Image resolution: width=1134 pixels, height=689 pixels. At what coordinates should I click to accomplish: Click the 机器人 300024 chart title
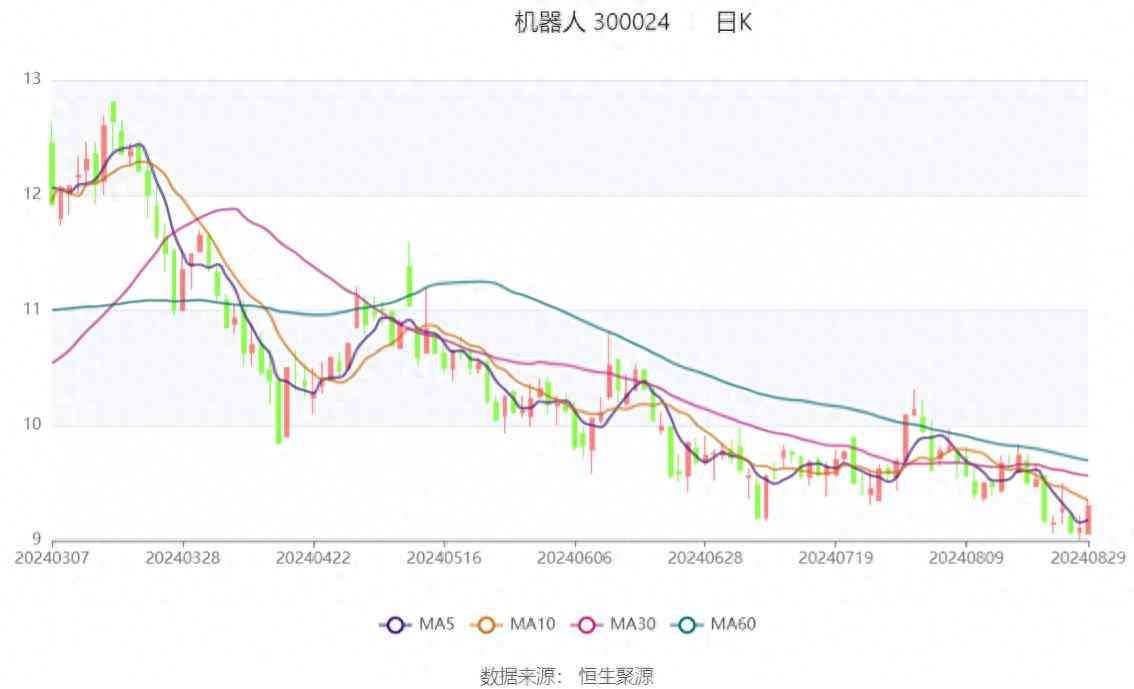pyautogui.click(x=592, y=22)
